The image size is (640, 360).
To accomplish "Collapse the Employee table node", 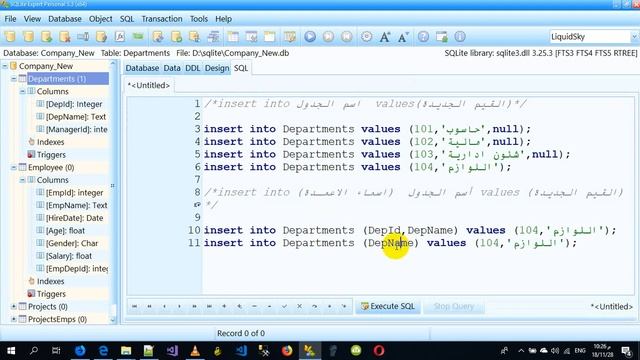I will tap(13, 167).
